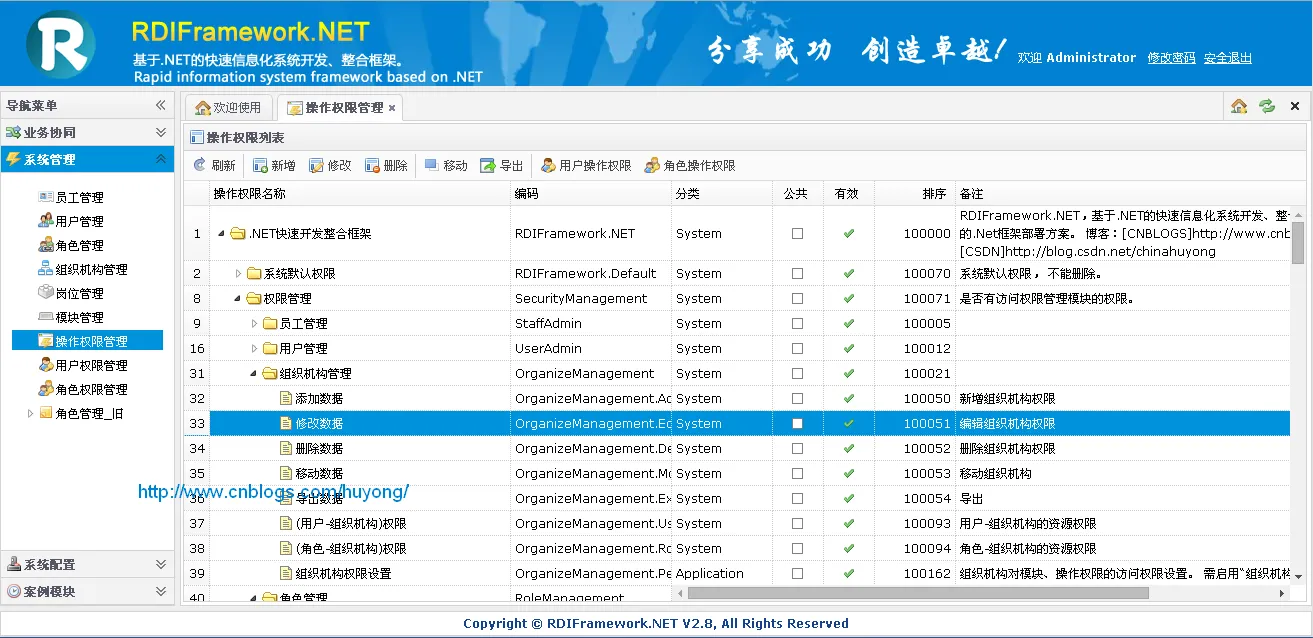
Task: Toggle 公共 checkbox for 添加数据 row
Action: click(797, 398)
